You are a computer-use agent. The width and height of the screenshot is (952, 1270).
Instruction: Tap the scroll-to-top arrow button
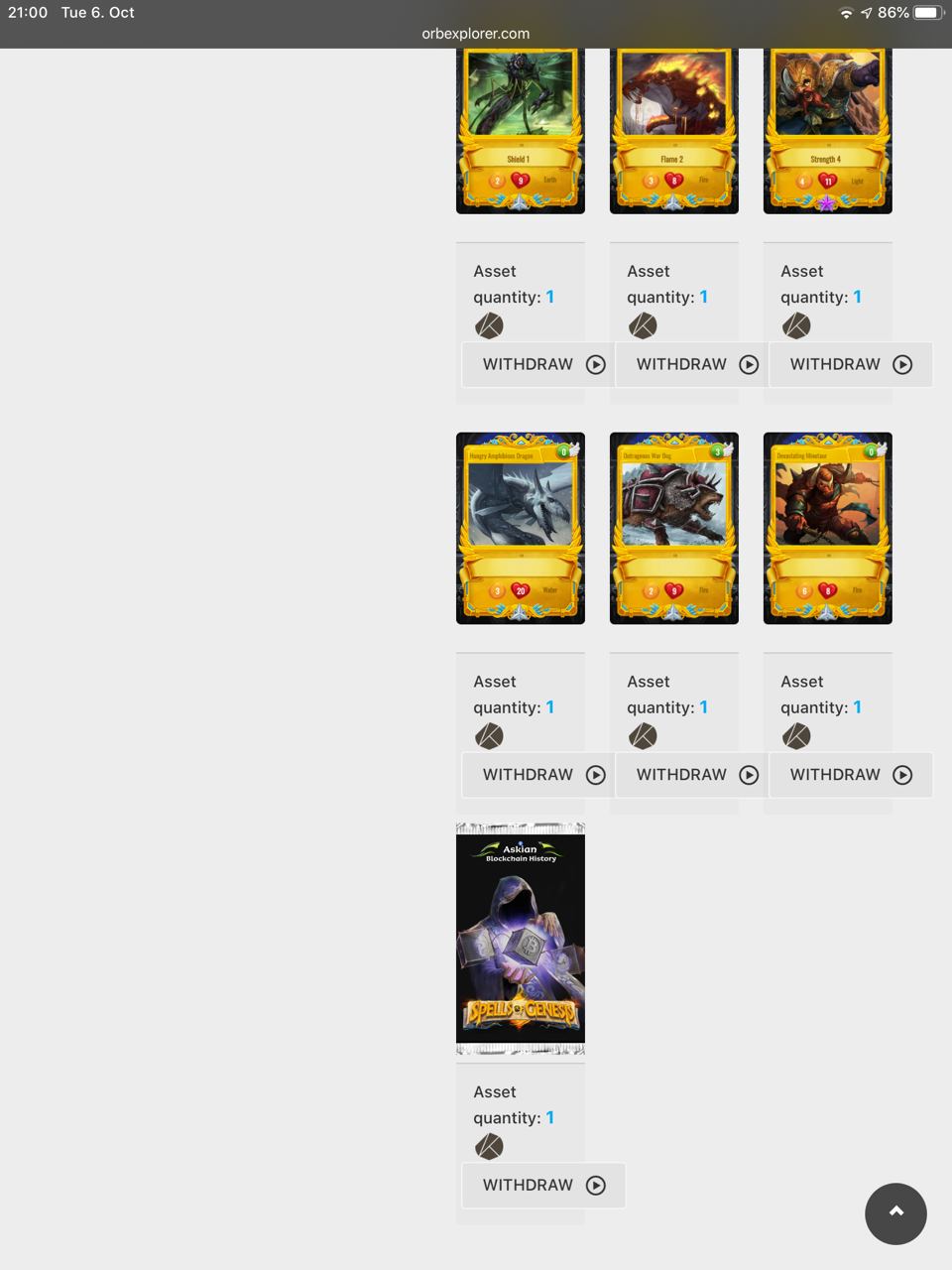coord(895,1212)
